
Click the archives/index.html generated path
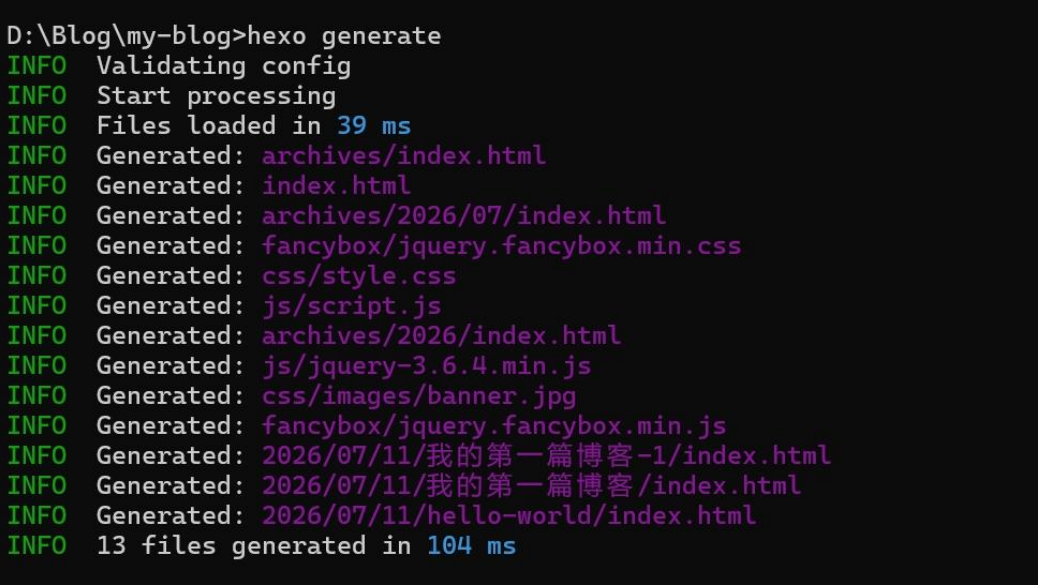pyautogui.click(x=404, y=156)
